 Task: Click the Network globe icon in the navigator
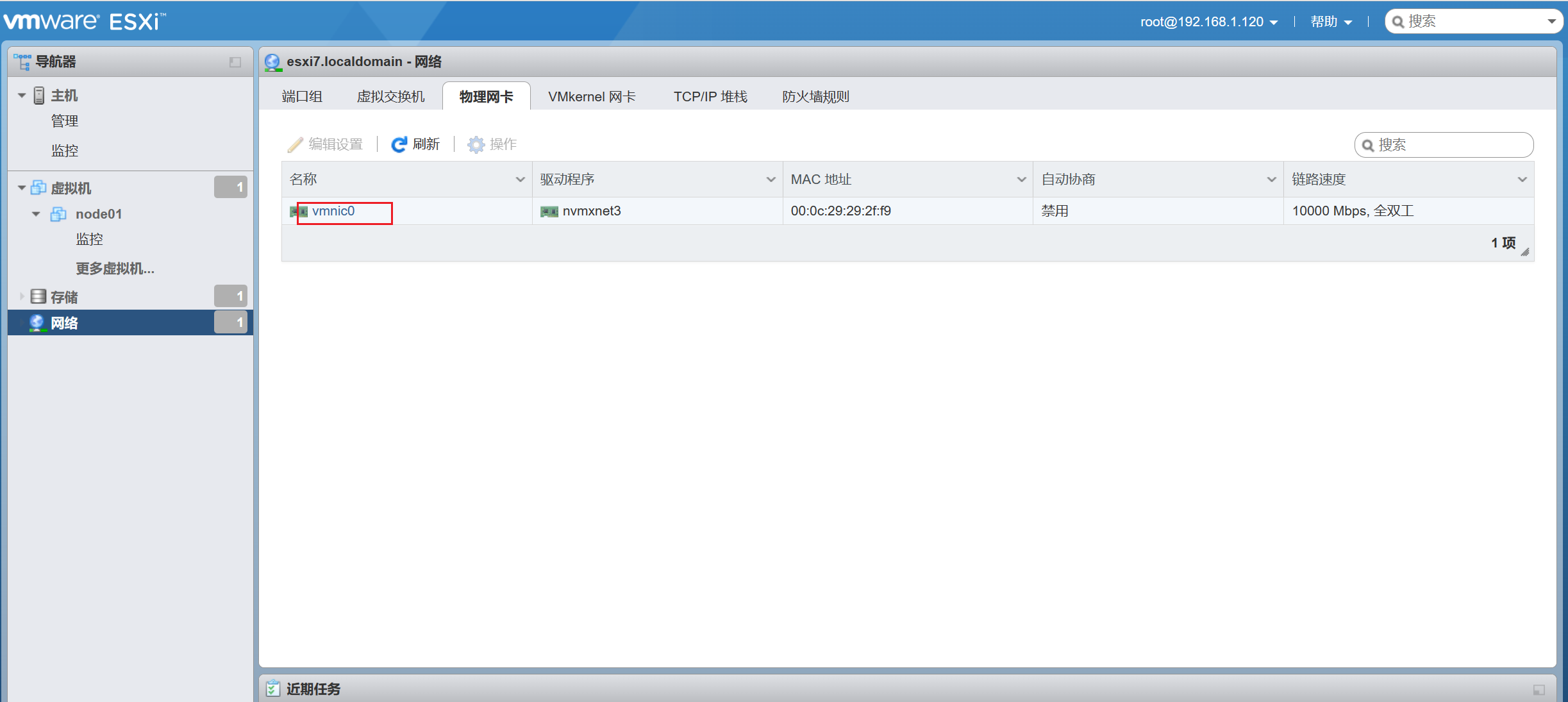37,322
